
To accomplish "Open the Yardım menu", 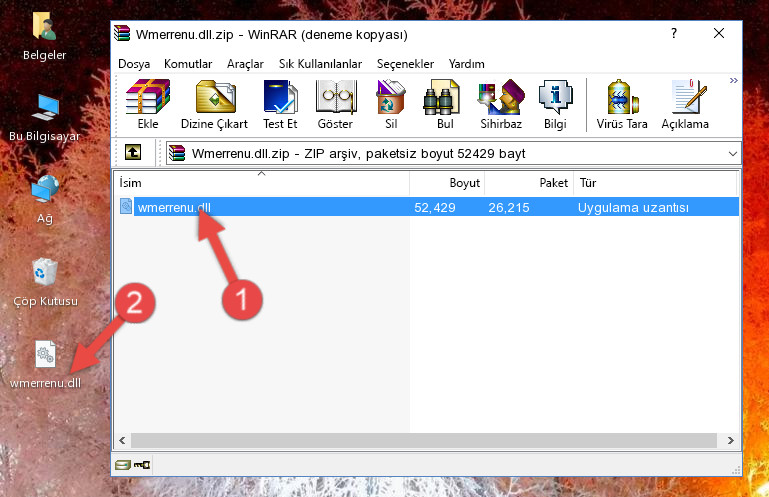I will (466, 64).
